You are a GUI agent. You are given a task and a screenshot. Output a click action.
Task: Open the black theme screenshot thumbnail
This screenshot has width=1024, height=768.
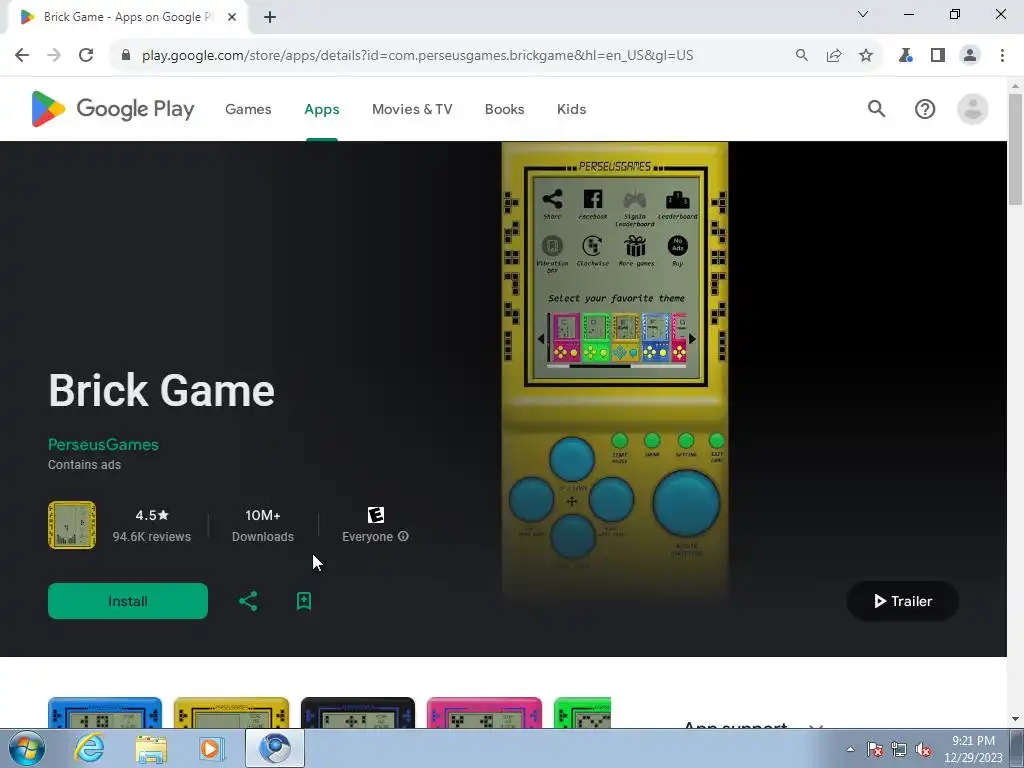click(x=358, y=712)
